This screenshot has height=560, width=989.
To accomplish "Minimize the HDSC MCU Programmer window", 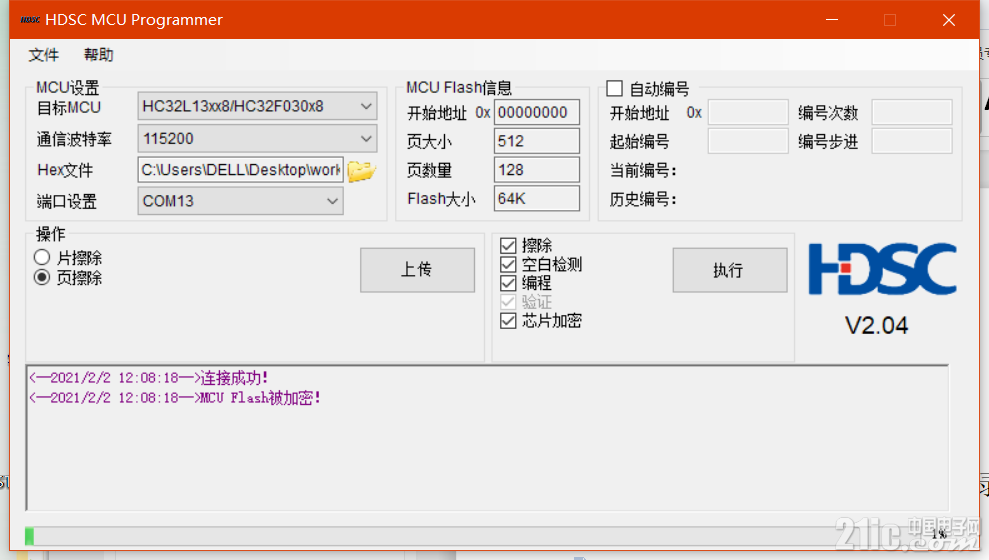I will click(832, 20).
